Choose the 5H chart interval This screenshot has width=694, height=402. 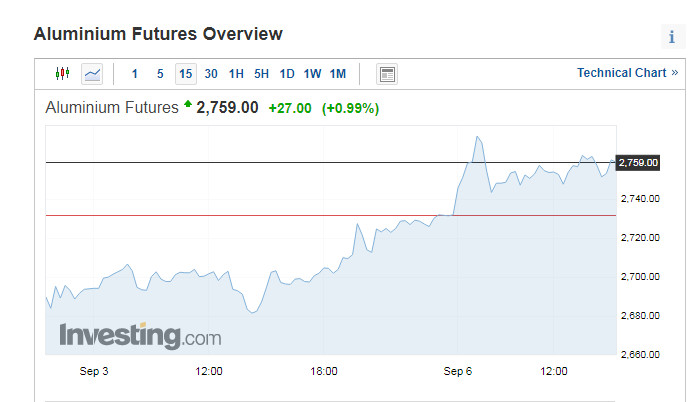(x=261, y=74)
